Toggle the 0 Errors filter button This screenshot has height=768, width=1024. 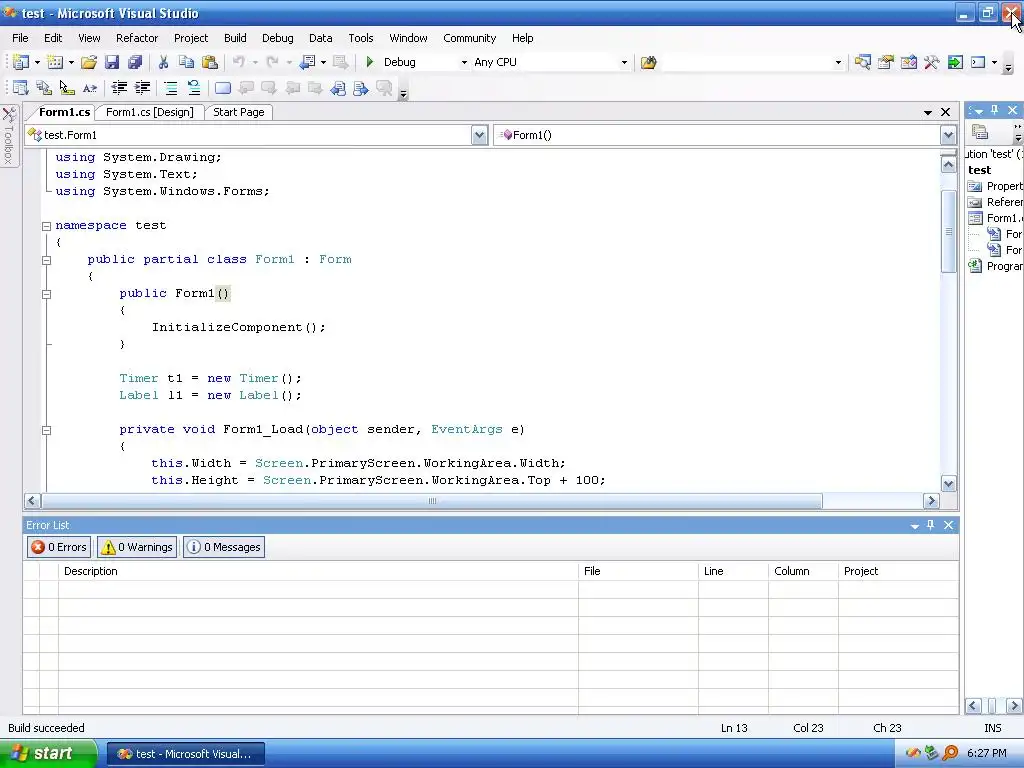59,547
